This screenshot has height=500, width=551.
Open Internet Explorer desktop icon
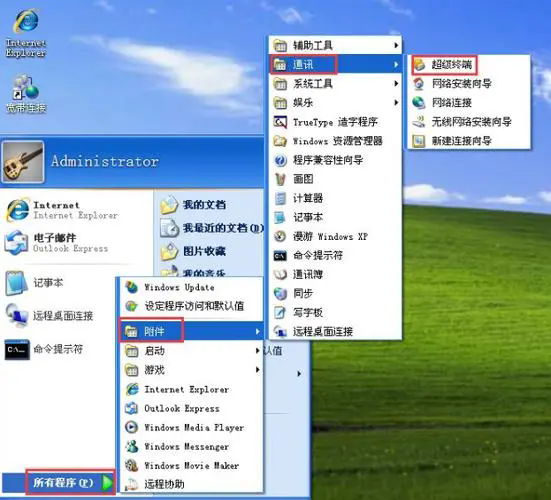(26, 33)
